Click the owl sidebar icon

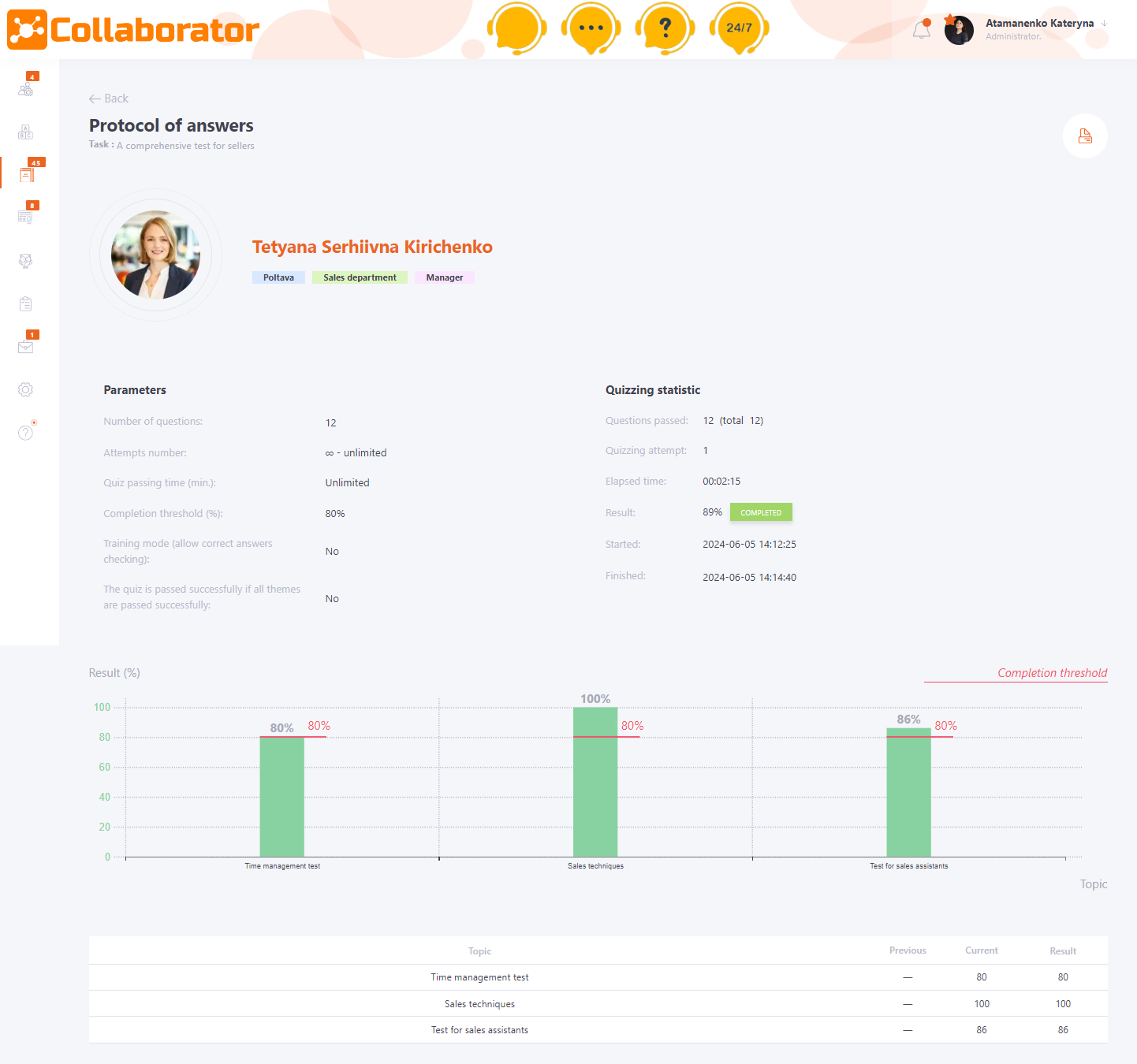[x=26, y=261]
